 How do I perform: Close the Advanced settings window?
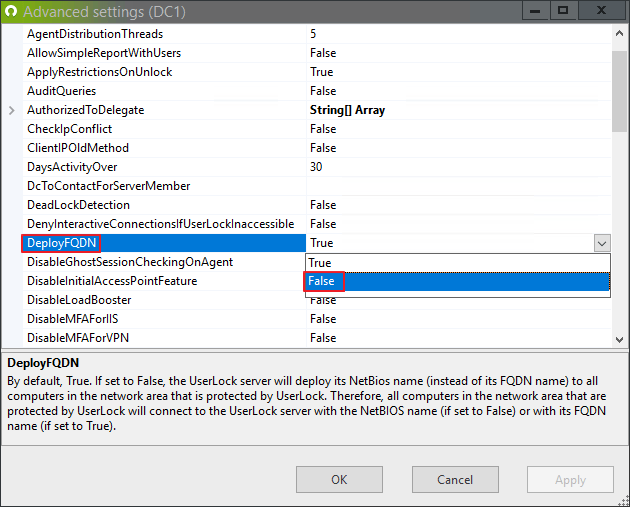(x=601, y=11)
